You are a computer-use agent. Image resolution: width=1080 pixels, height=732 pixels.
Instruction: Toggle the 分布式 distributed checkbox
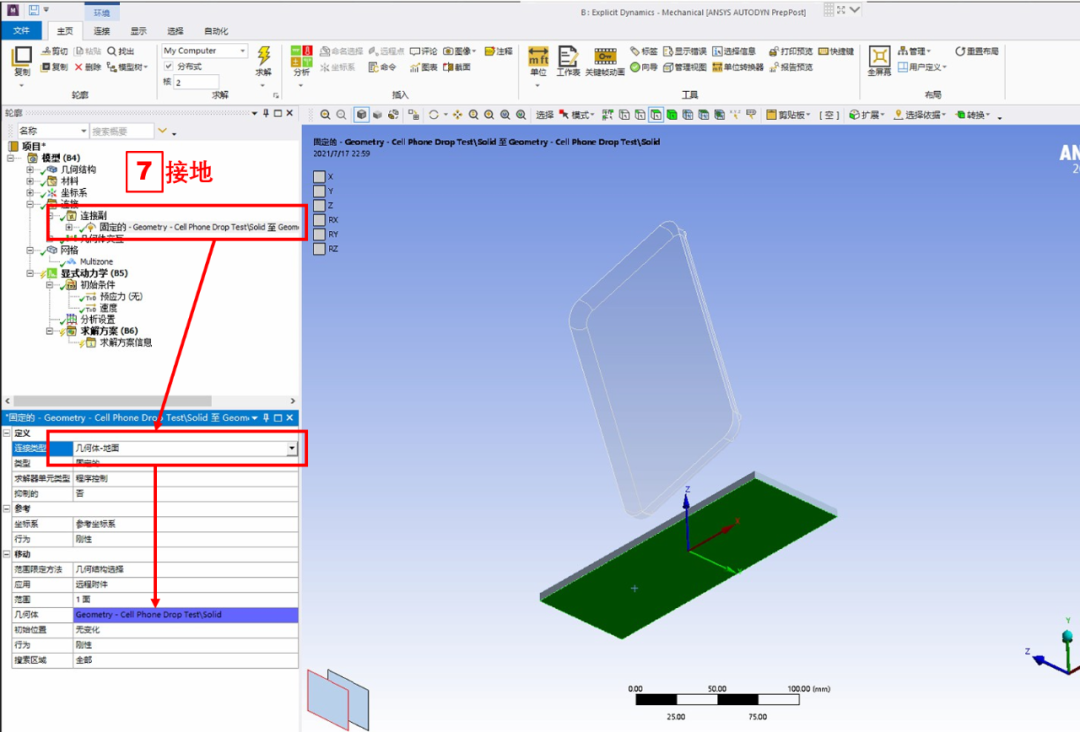[x=169, y=66]
